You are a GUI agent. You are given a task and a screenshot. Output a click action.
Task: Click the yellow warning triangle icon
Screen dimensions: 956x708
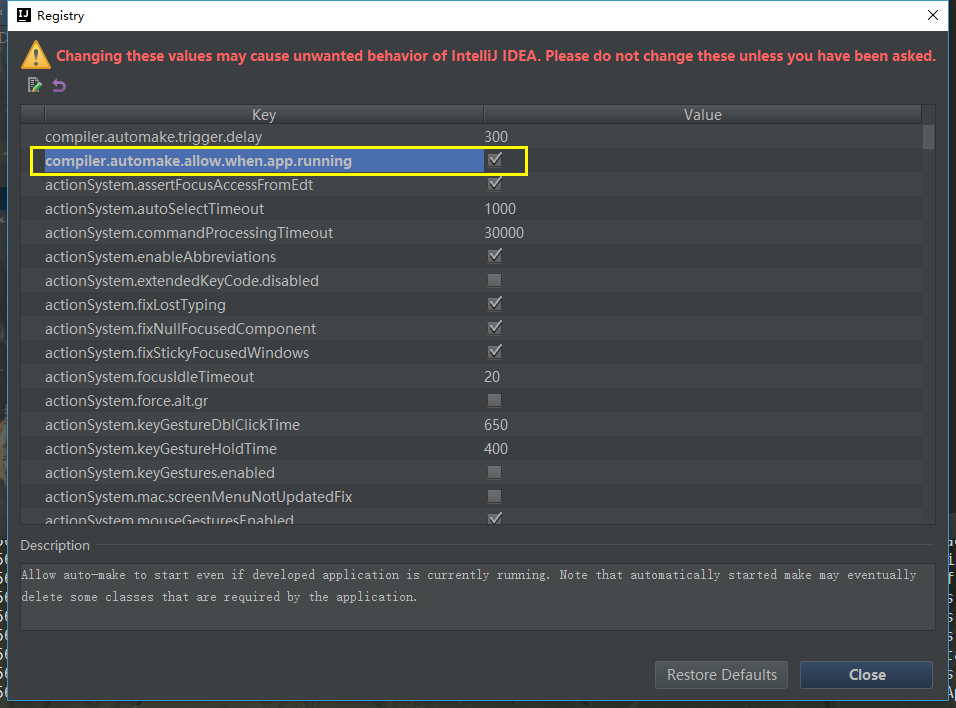tap(36, 55)
